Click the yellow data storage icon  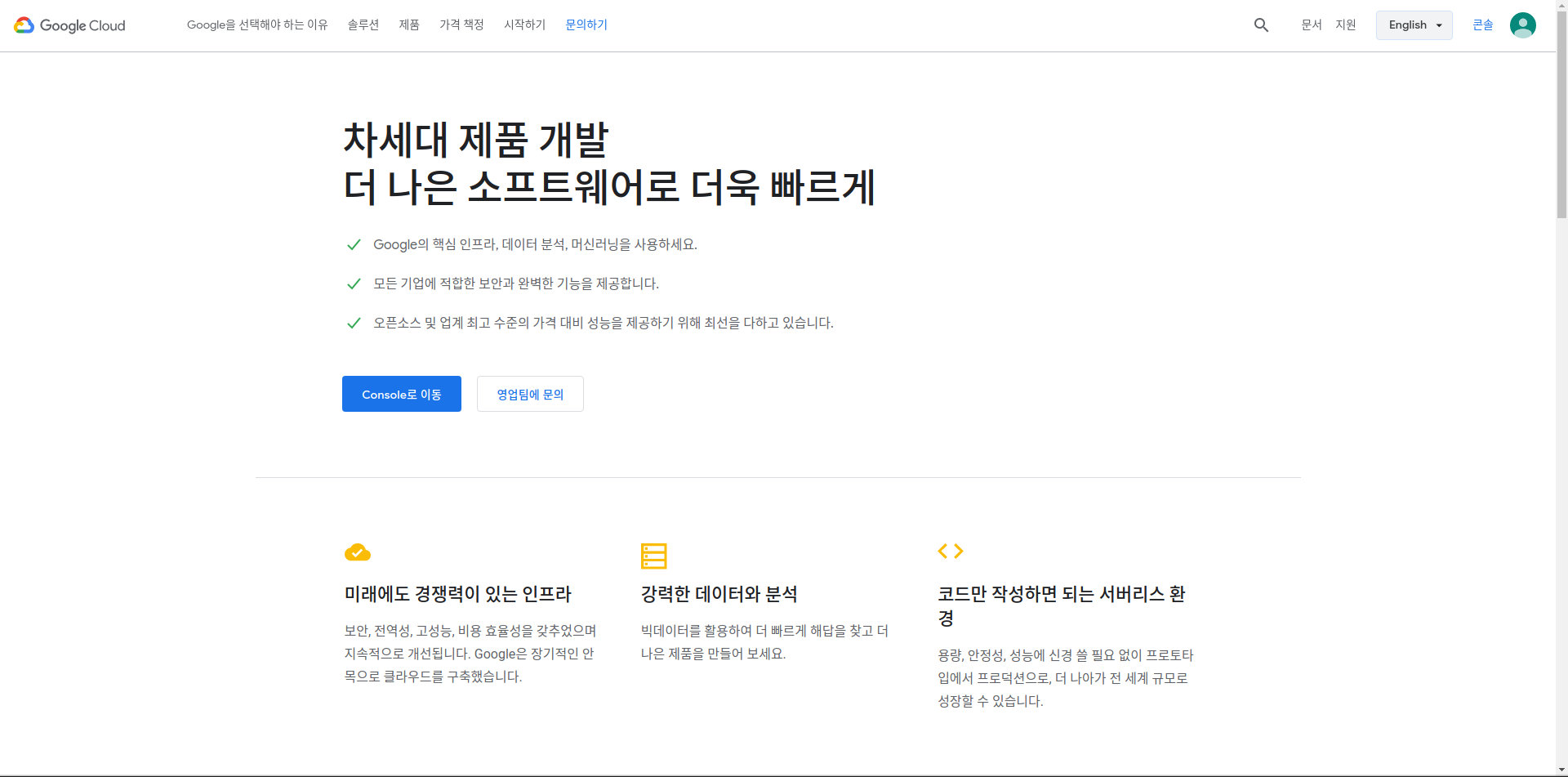pyautogui.click(x=654, y=556)
